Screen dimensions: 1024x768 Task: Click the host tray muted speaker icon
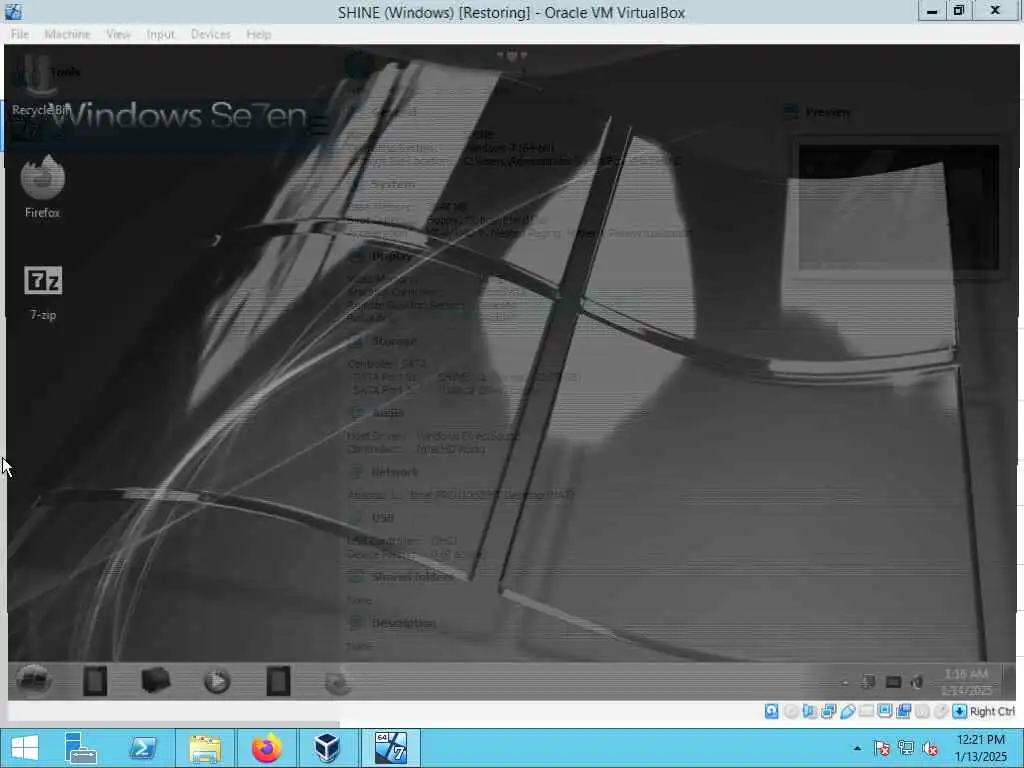(930, 748)
